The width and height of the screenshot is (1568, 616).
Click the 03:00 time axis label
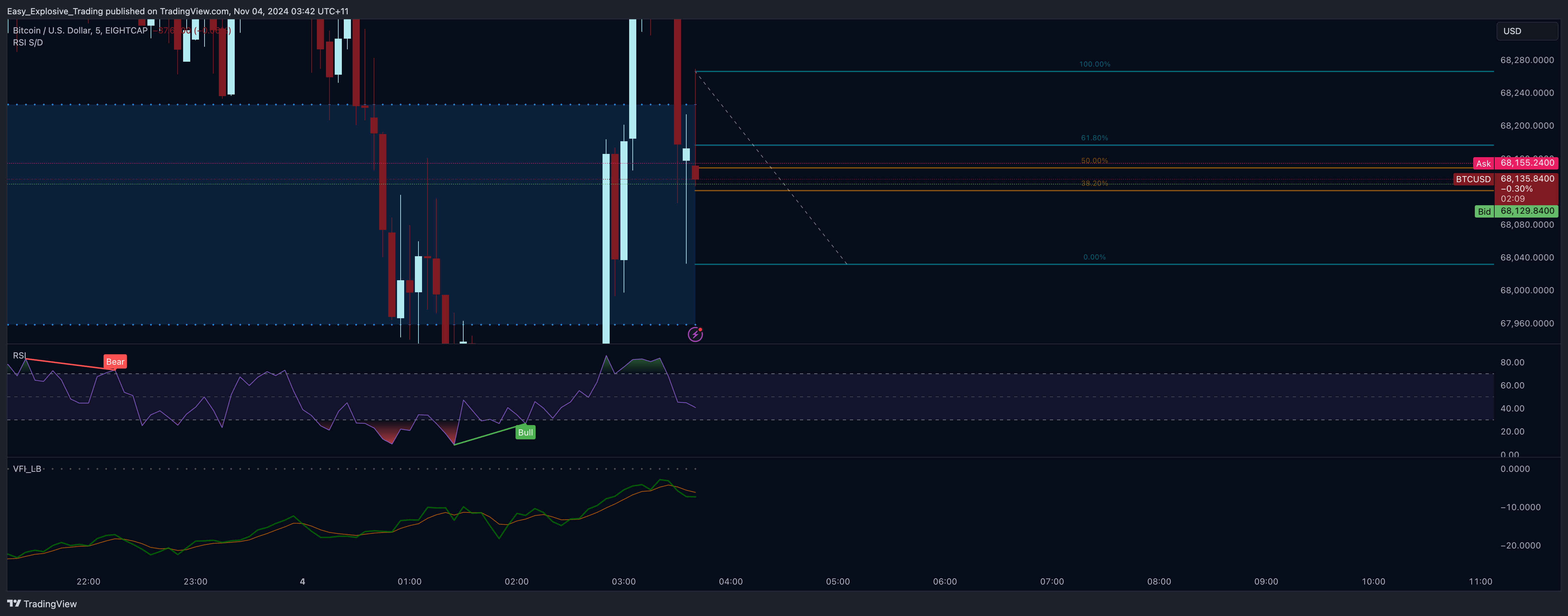pyautogui.click(x=624, y=581)
